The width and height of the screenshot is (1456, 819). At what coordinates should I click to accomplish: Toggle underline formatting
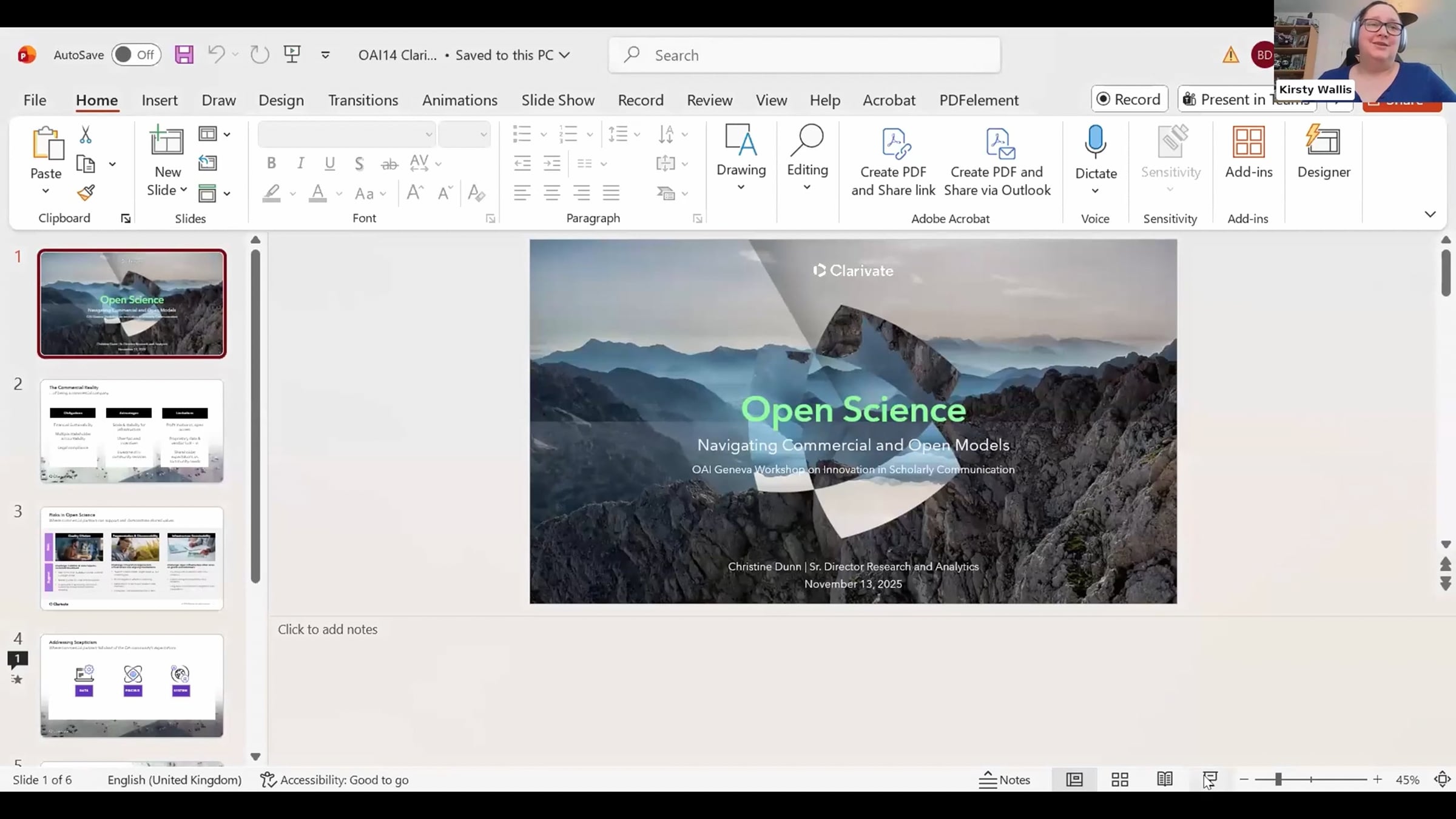pos(329,163)
